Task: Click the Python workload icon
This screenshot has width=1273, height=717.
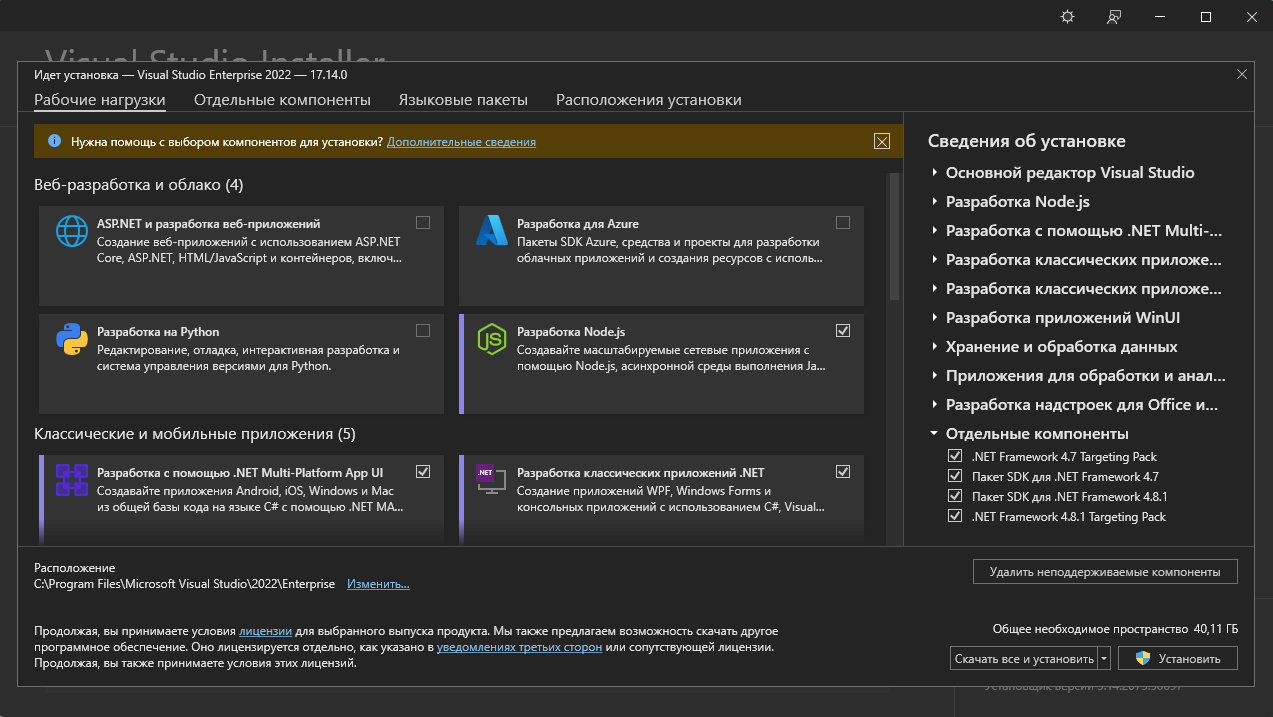Action: coord(72,340)
